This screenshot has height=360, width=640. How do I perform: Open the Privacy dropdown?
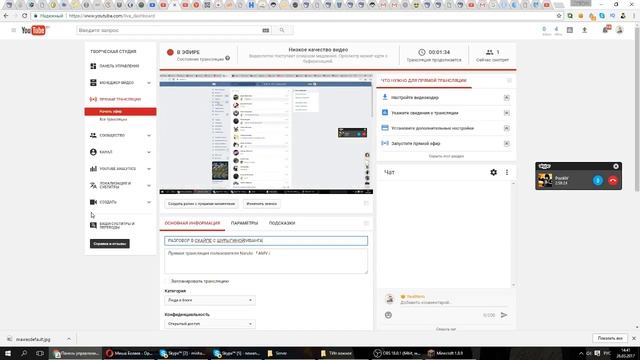click(210, 324)
